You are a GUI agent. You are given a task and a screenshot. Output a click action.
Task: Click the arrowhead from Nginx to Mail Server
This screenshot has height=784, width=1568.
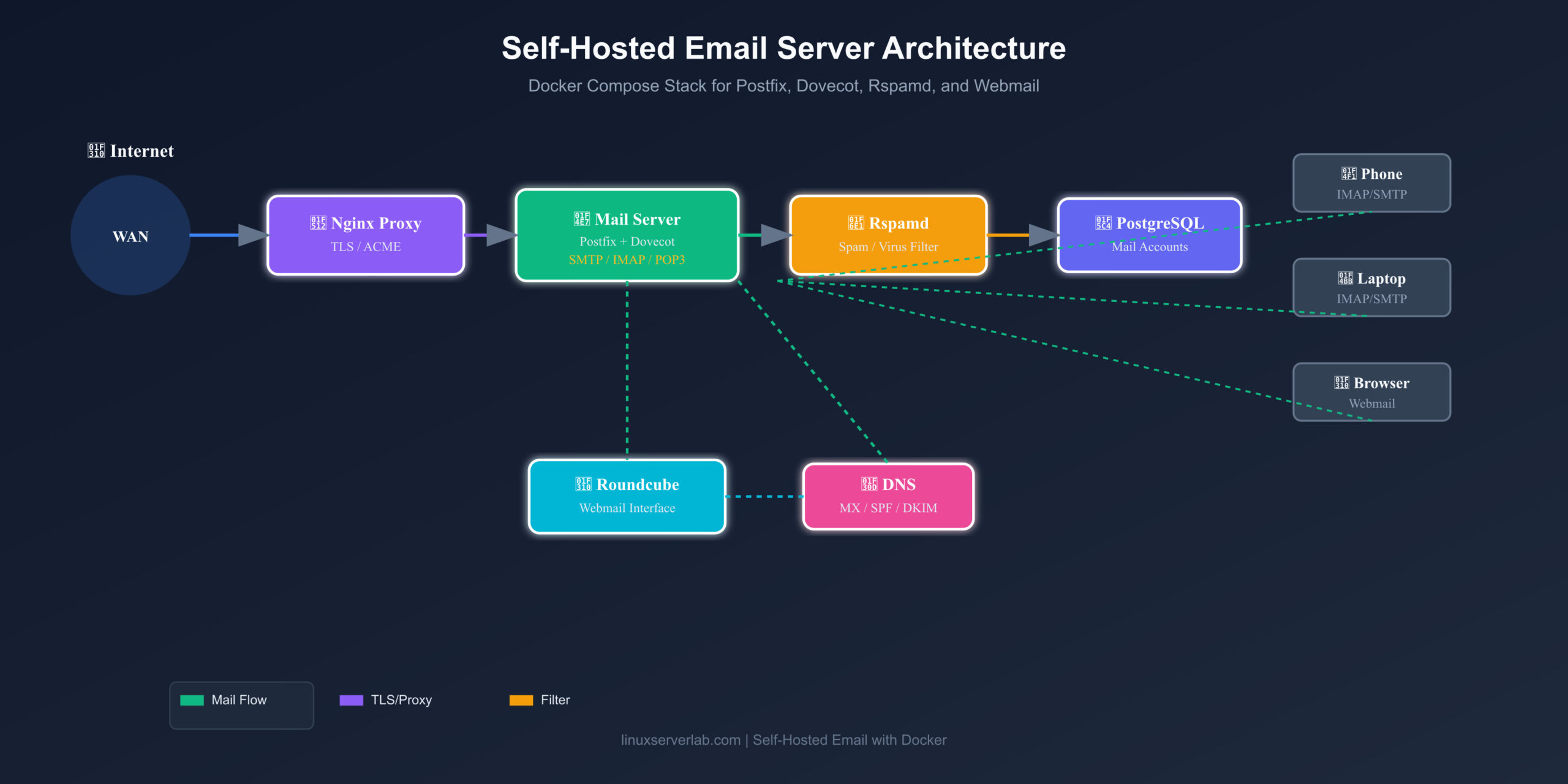point(502,235)
